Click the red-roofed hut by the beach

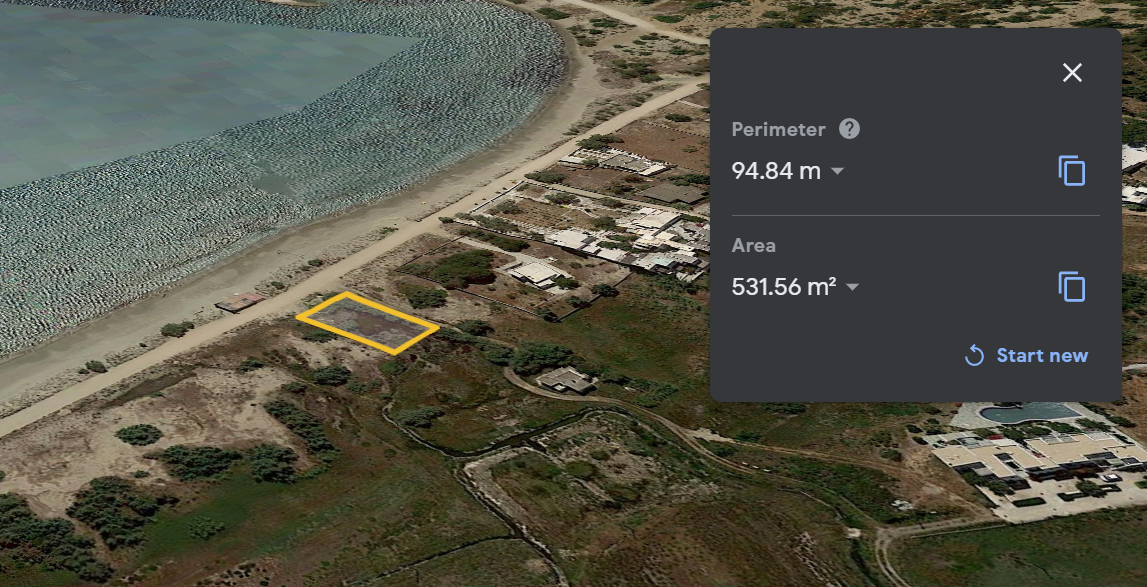pos(239,302)
